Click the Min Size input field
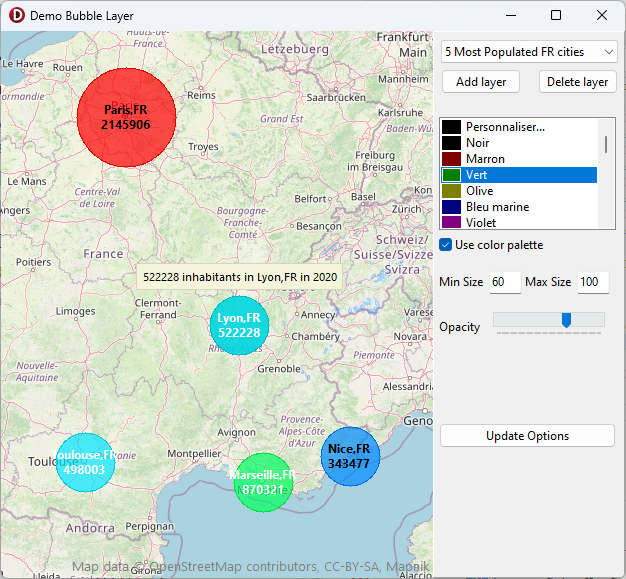Image resolution: width=626 pixels, height=579 pixels. click(504, 282)
